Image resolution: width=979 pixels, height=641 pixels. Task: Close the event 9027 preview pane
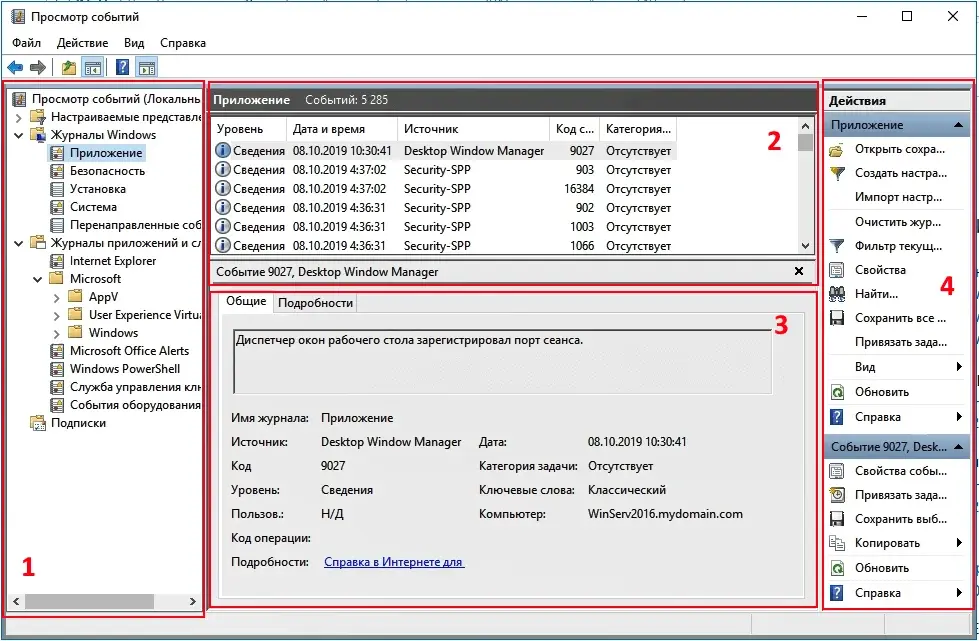click(x=798, y=271)
